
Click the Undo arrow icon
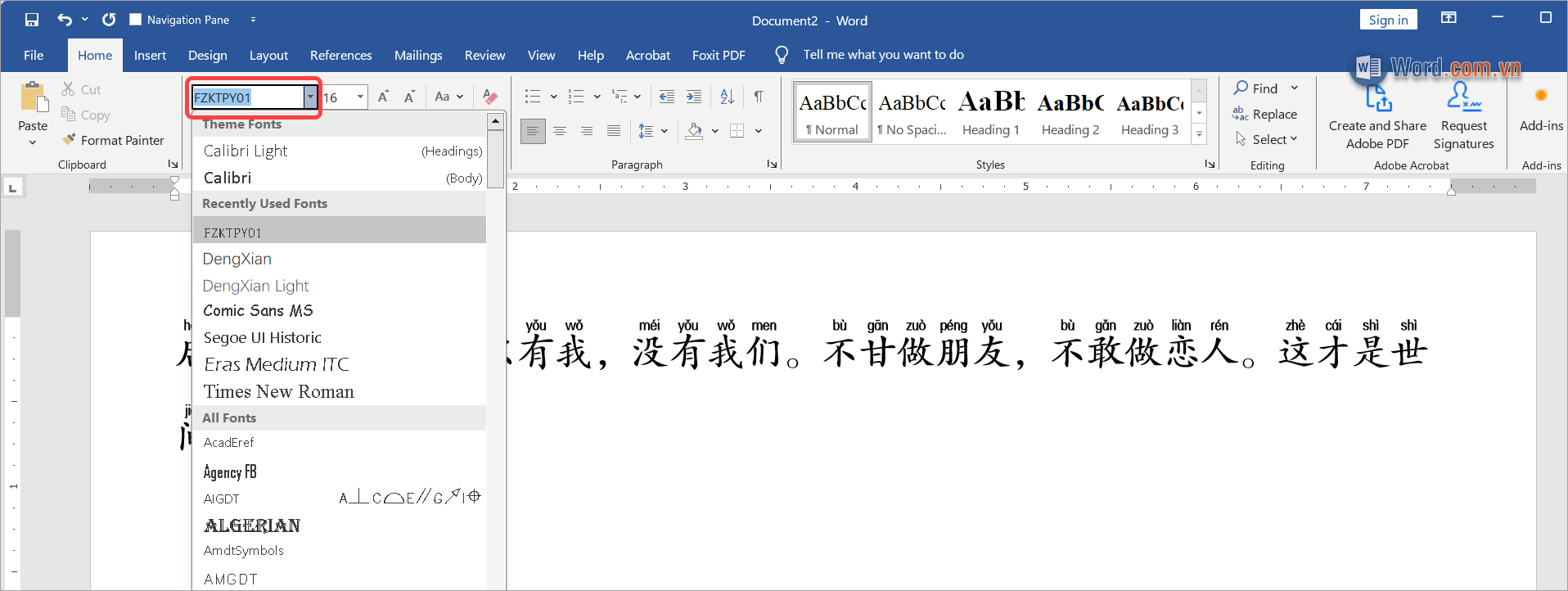65,20
